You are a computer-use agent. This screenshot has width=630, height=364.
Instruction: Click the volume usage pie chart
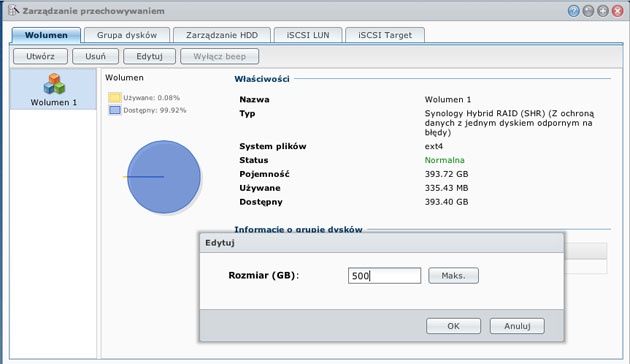click(x=164, y=177)
